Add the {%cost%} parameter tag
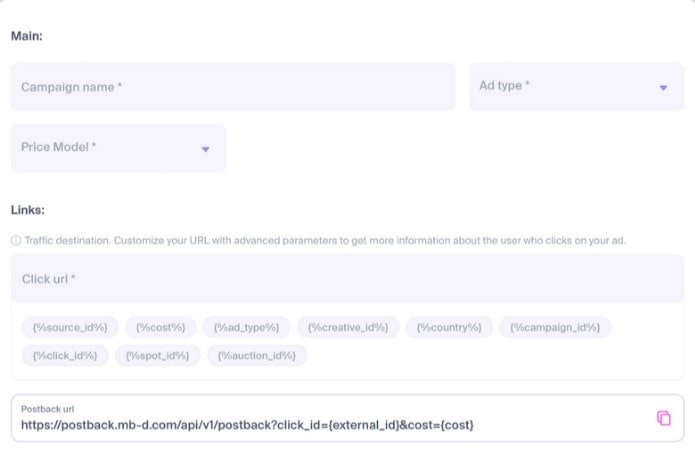Viewport: 695px width, 455px height. pos(160,327)
